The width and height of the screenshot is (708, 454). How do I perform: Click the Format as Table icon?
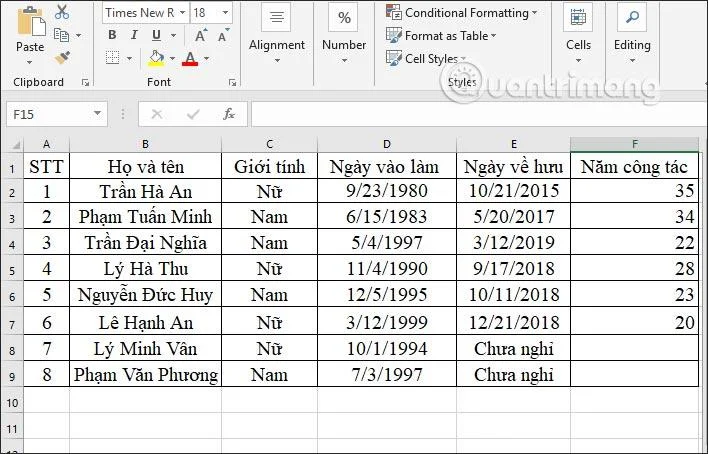click(x=394, y=35)
